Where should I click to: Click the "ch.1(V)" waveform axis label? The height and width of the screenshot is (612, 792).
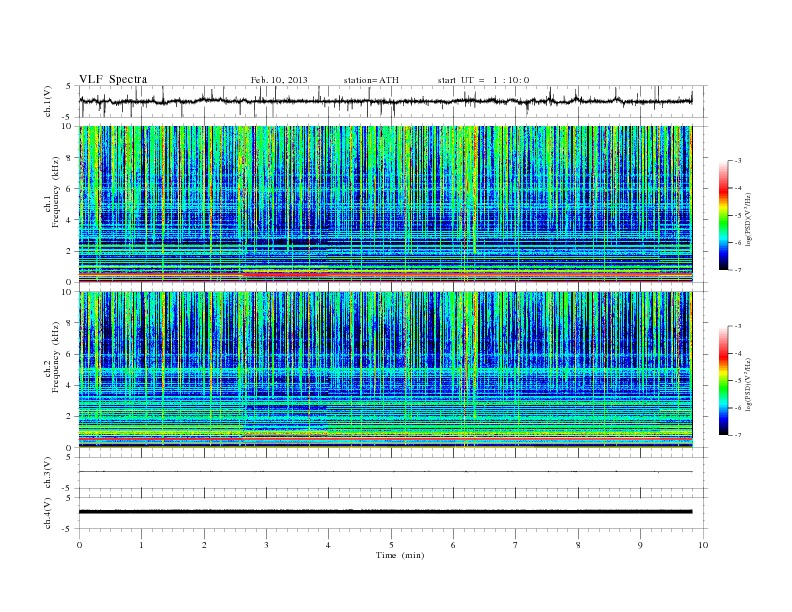48,101
